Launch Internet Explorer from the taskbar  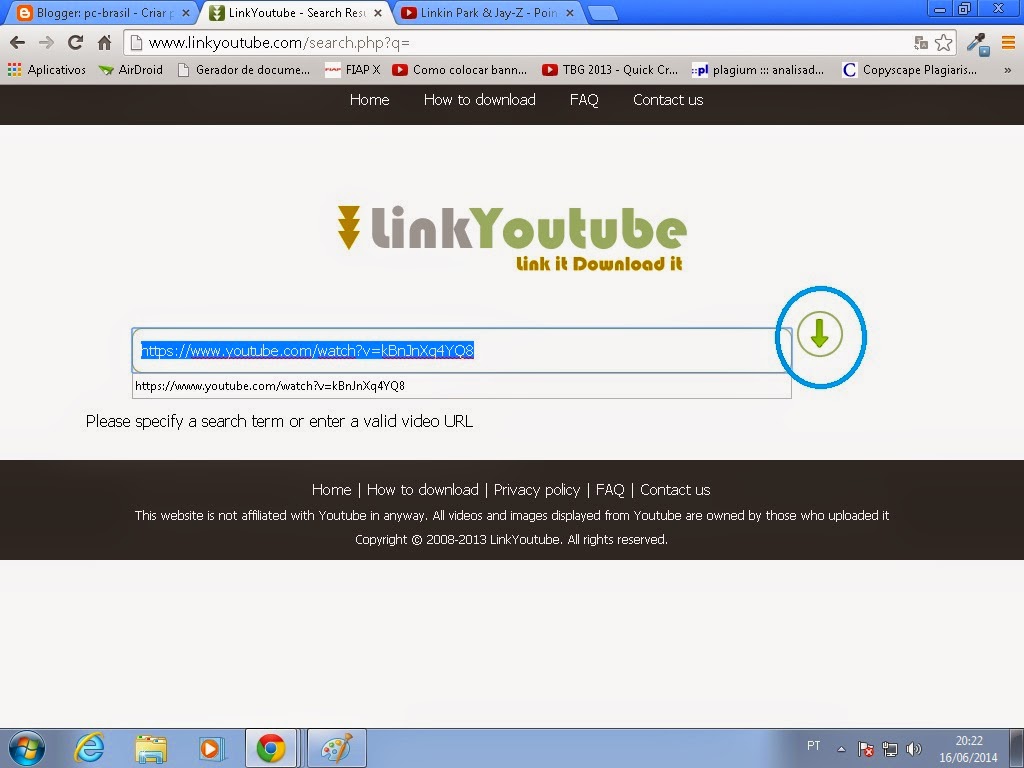89,748
